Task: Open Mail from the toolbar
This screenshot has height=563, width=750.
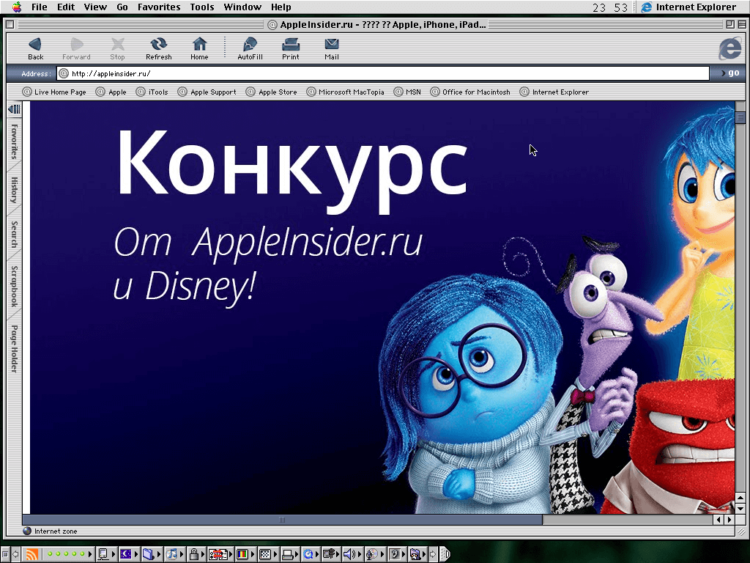Action: (x=331, y=49)
